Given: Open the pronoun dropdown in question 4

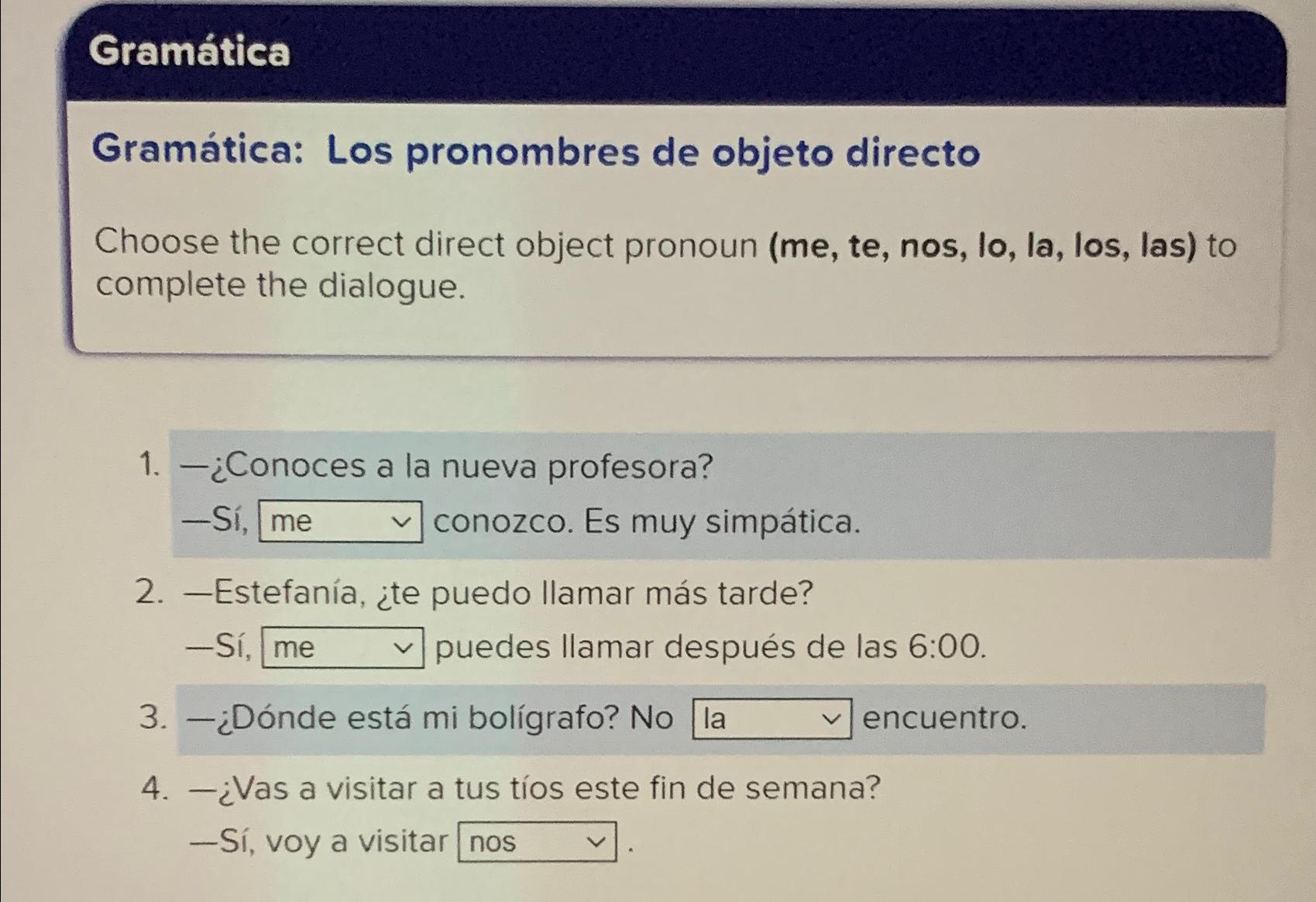Looking at the screenshot, I should pos(534,843).
